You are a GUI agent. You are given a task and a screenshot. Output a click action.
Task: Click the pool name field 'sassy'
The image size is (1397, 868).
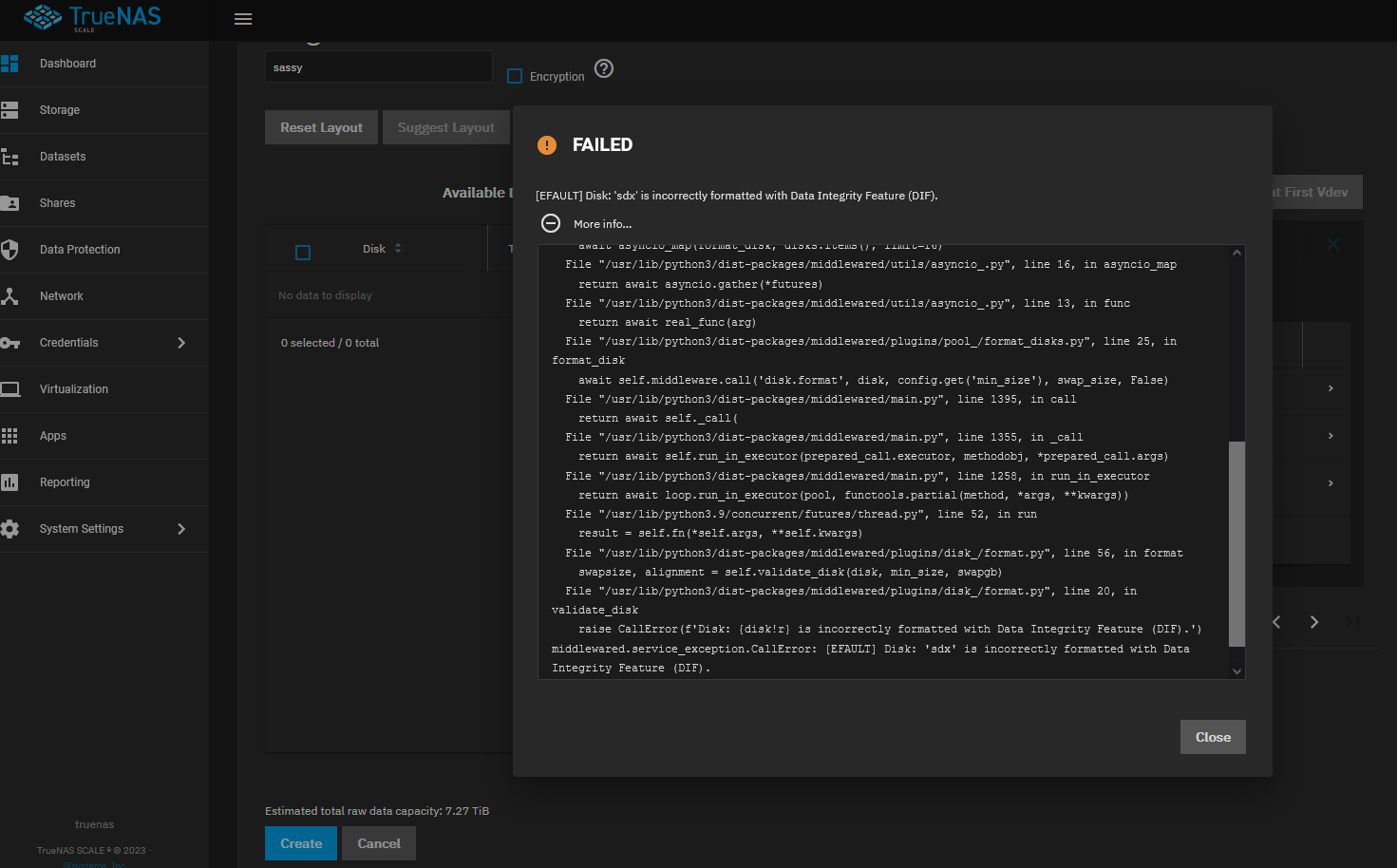[x=379, y=66]
